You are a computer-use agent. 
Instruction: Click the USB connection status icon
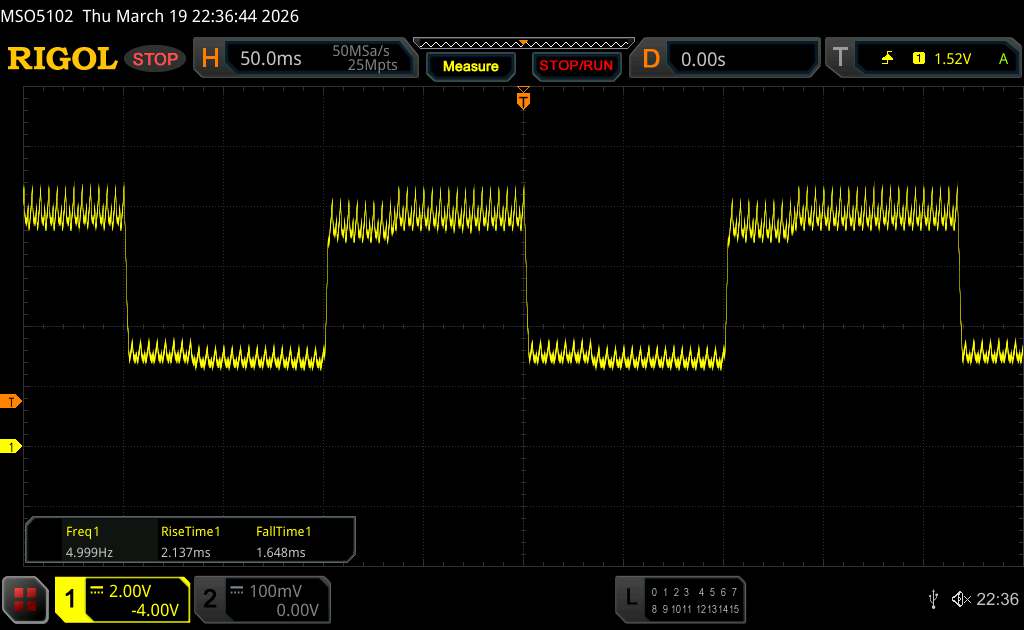click(934, 598)
